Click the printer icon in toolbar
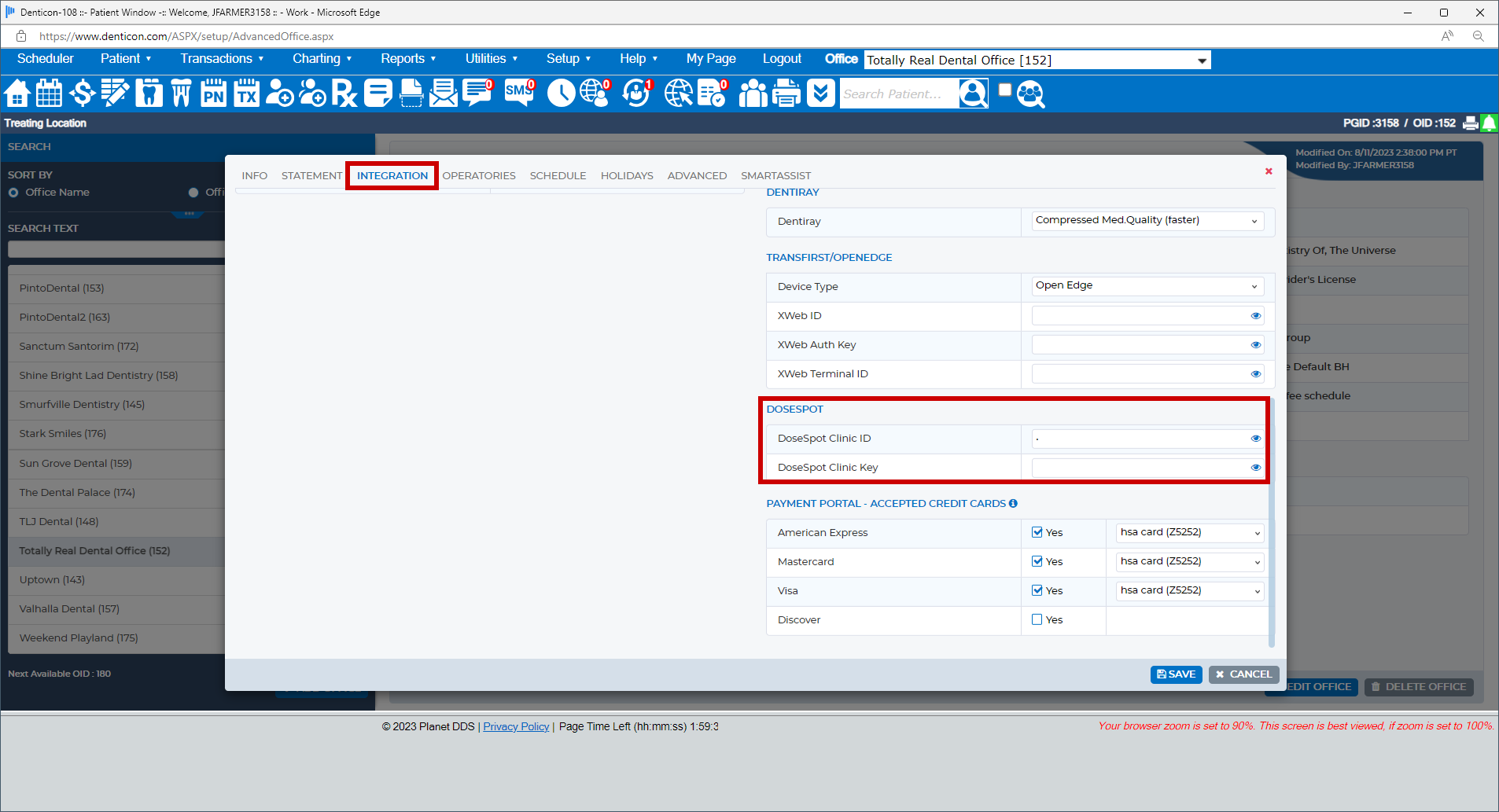1499x812 pixels. 786,94
